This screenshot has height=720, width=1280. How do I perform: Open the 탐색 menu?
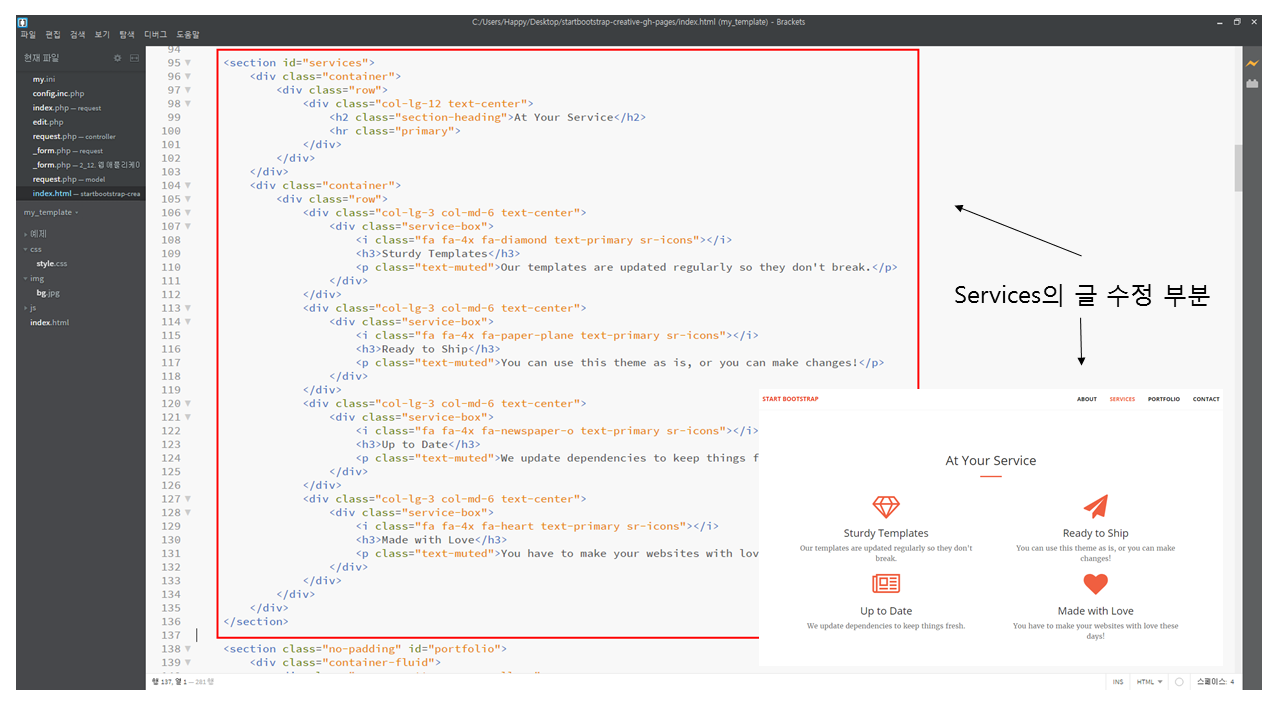click(x=127, y=34)
